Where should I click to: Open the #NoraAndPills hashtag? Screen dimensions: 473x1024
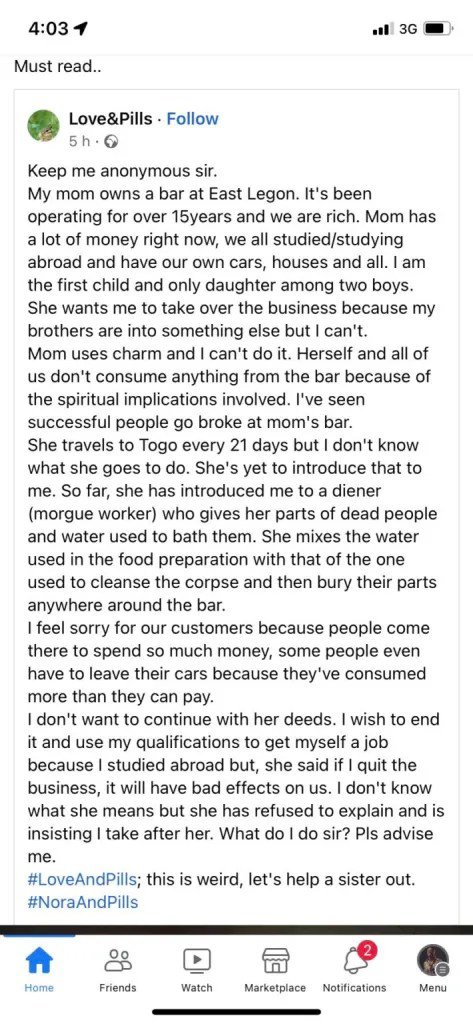click(83, 903)
